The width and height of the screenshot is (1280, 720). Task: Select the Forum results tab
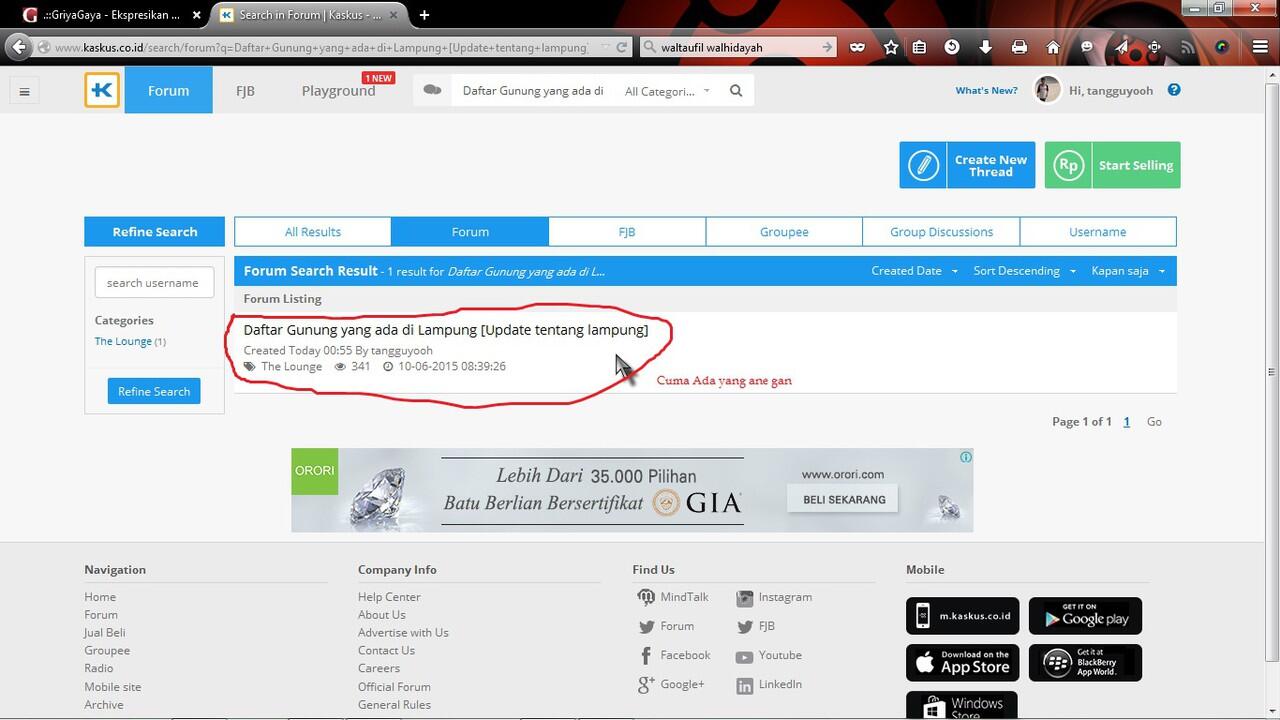tap(470, 232)
